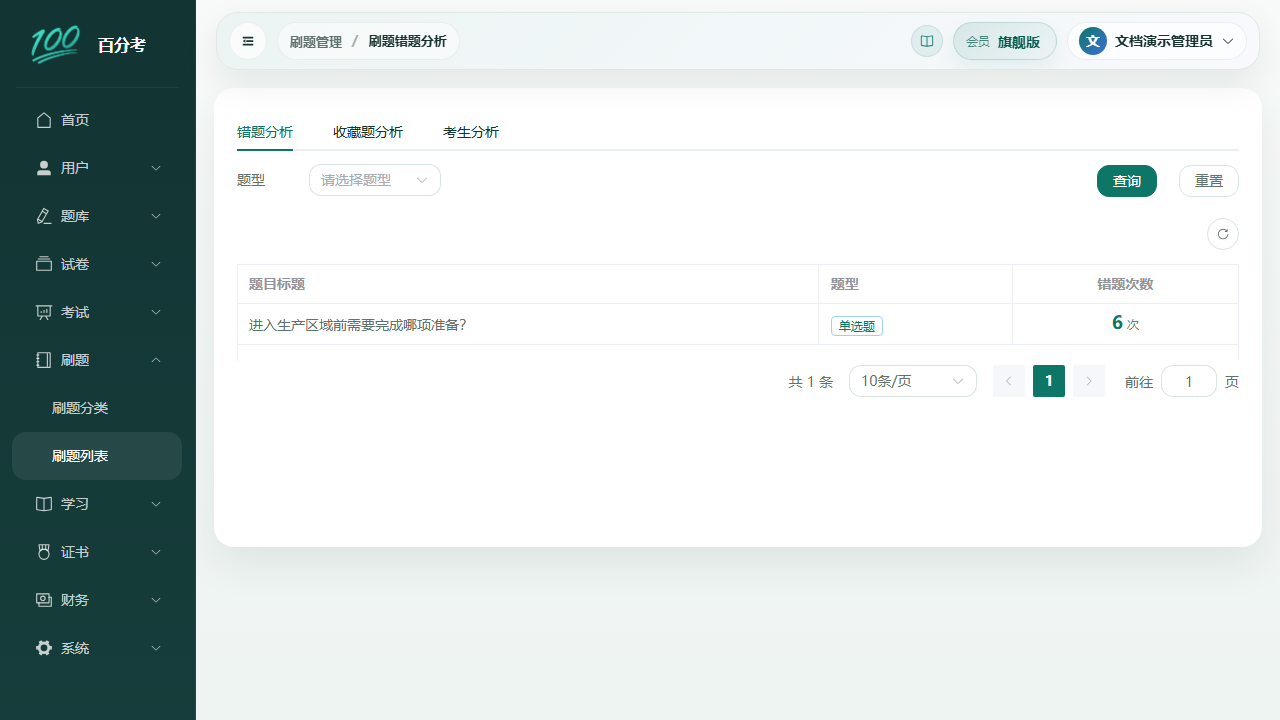Click the 用户 person icon

(44, 168)
